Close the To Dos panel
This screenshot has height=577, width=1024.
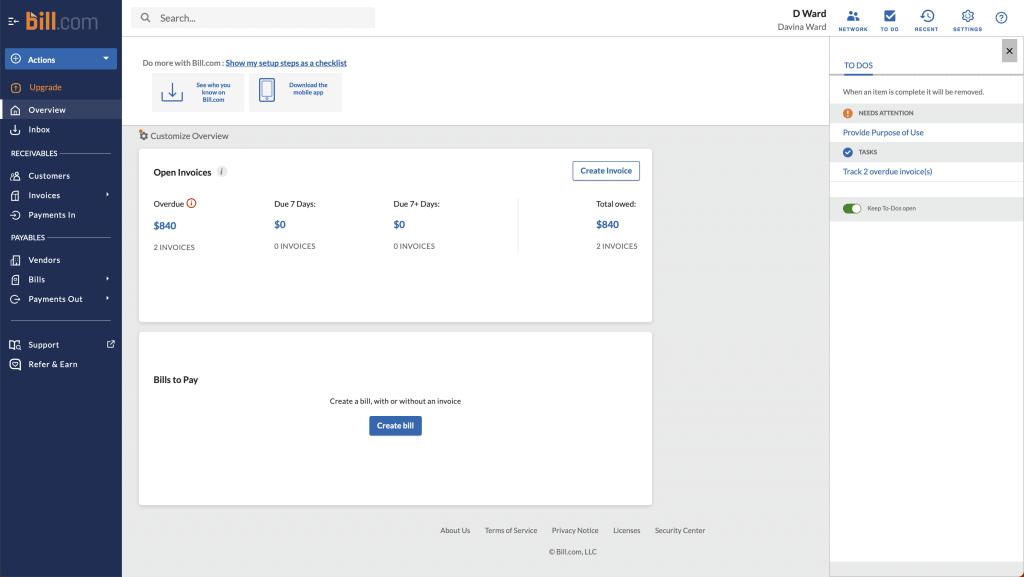pos(1010,51)
